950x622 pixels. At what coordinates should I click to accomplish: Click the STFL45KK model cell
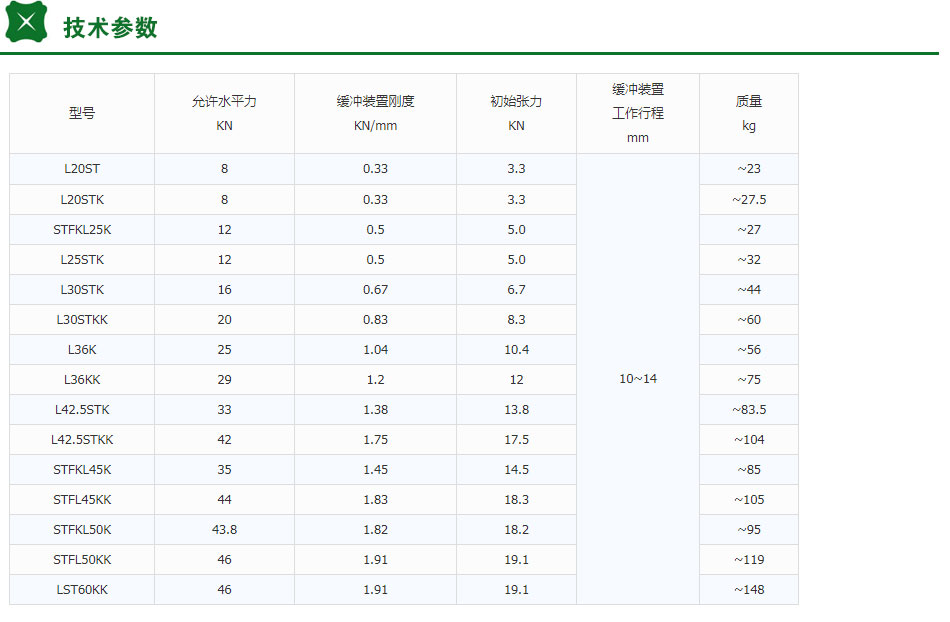(82, 500)
